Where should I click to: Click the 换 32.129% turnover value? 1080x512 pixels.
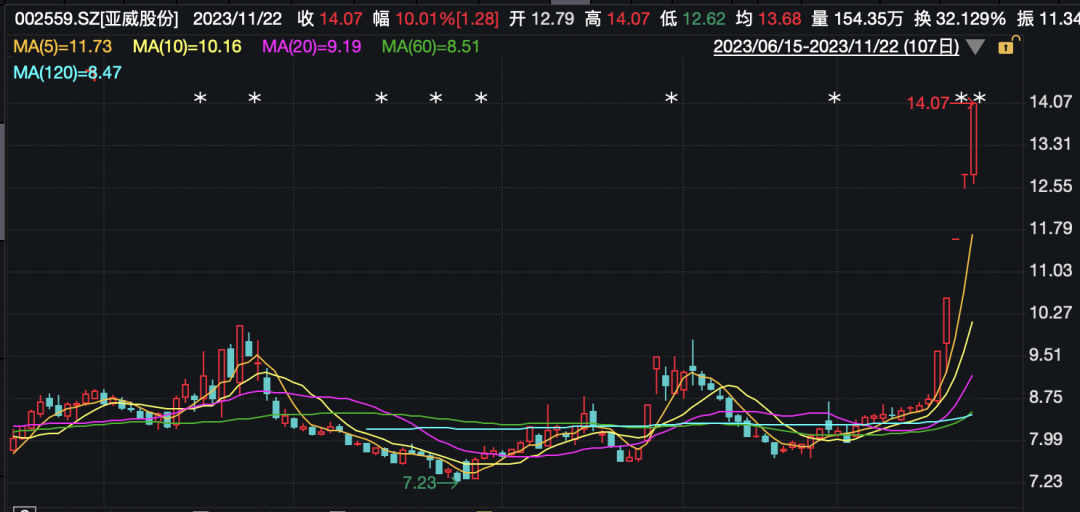pyautogui.click(x=959, y=19)
